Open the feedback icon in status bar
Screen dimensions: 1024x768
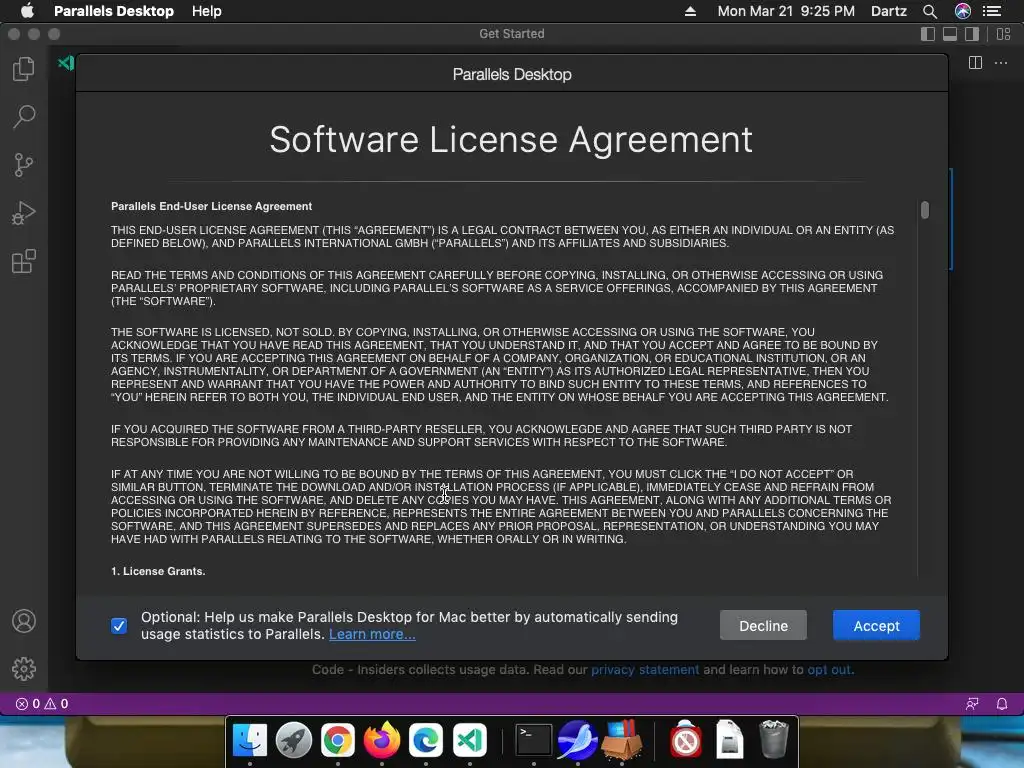[972, 703]
